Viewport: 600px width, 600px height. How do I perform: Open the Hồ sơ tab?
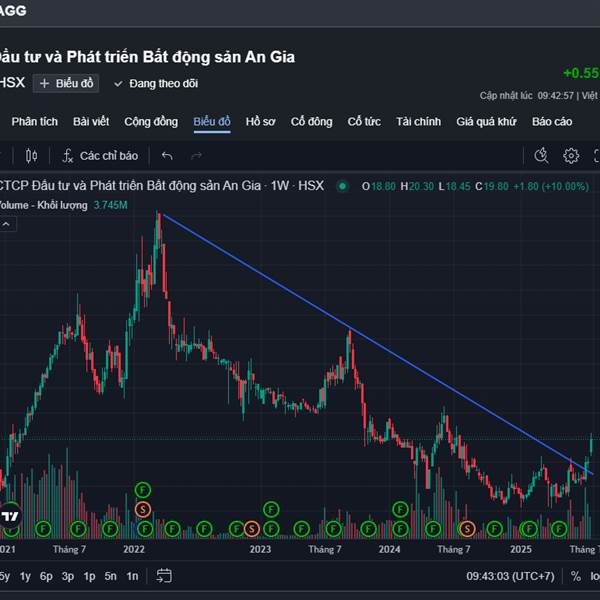tap(261, 122)
